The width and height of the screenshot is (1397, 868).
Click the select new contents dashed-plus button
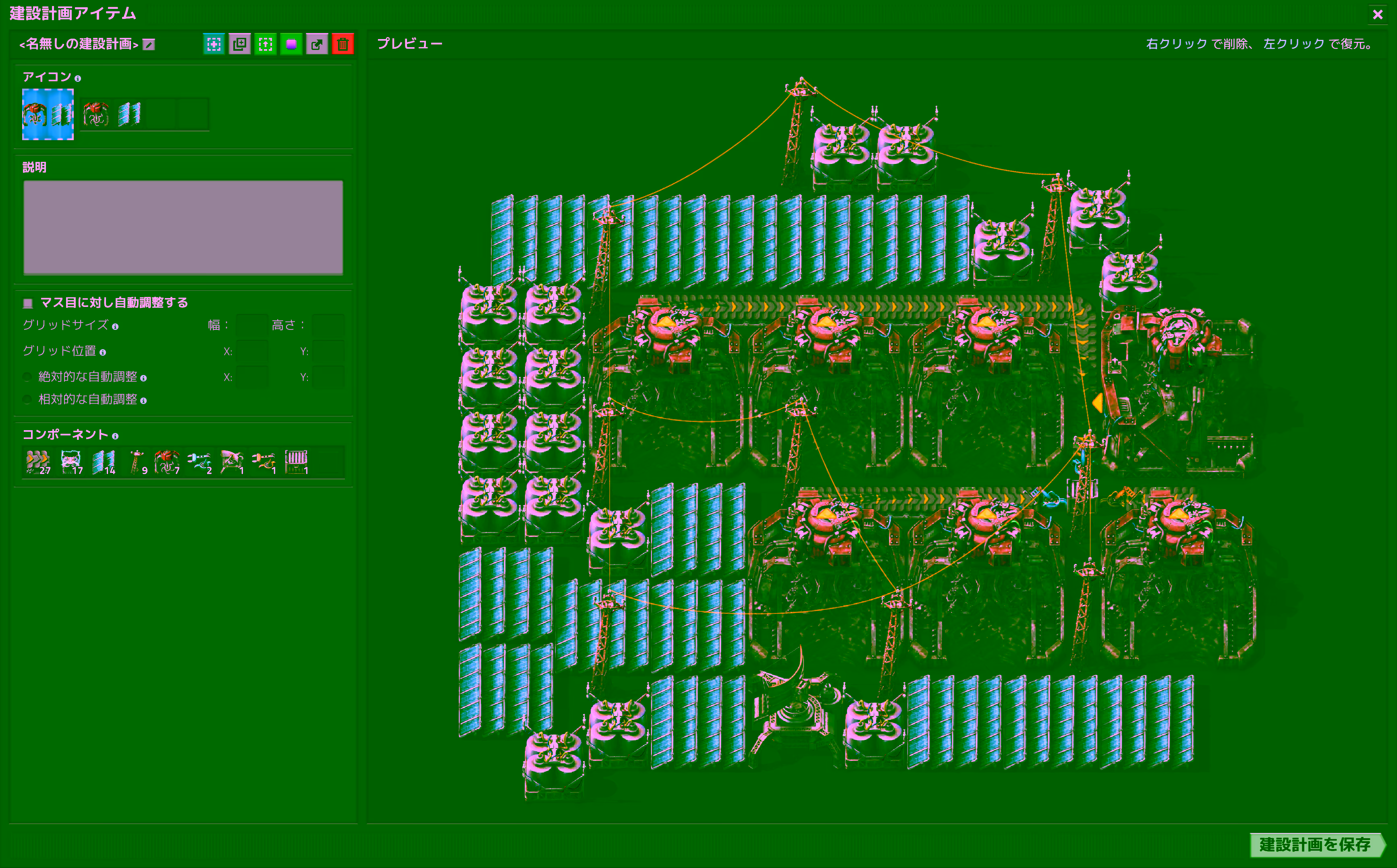point(214,44)
